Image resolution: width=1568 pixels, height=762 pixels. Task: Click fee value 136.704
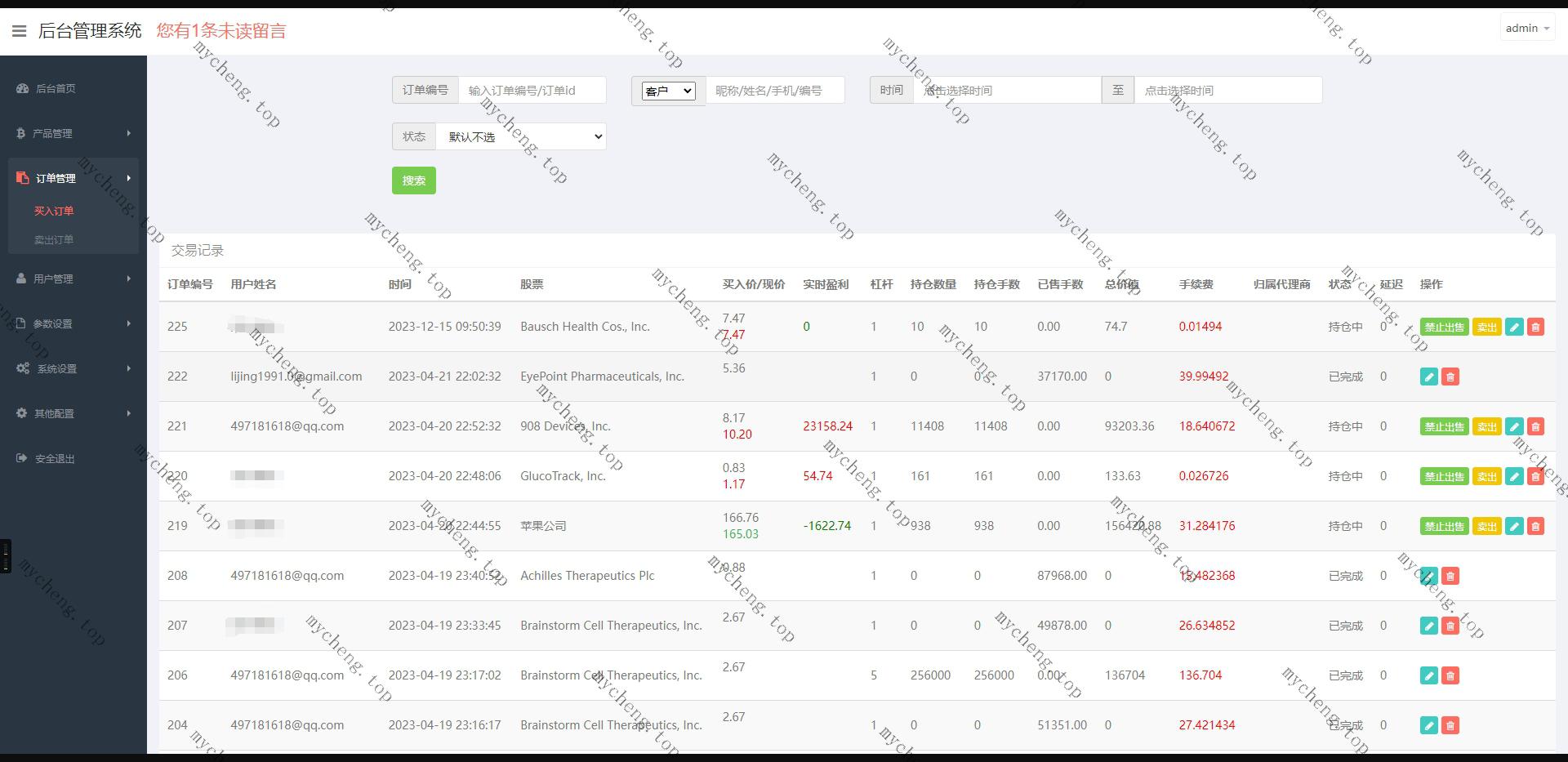pos(1200,675)
